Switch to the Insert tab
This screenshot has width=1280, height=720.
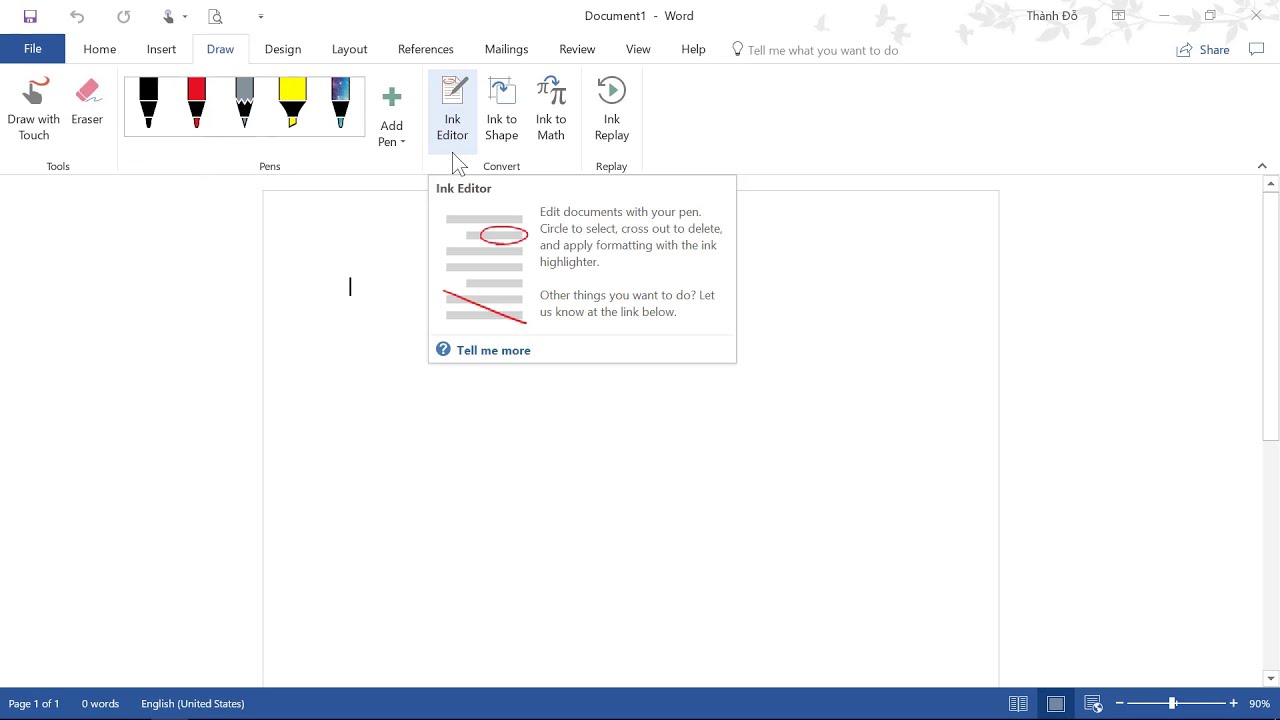tap(161, 49)
